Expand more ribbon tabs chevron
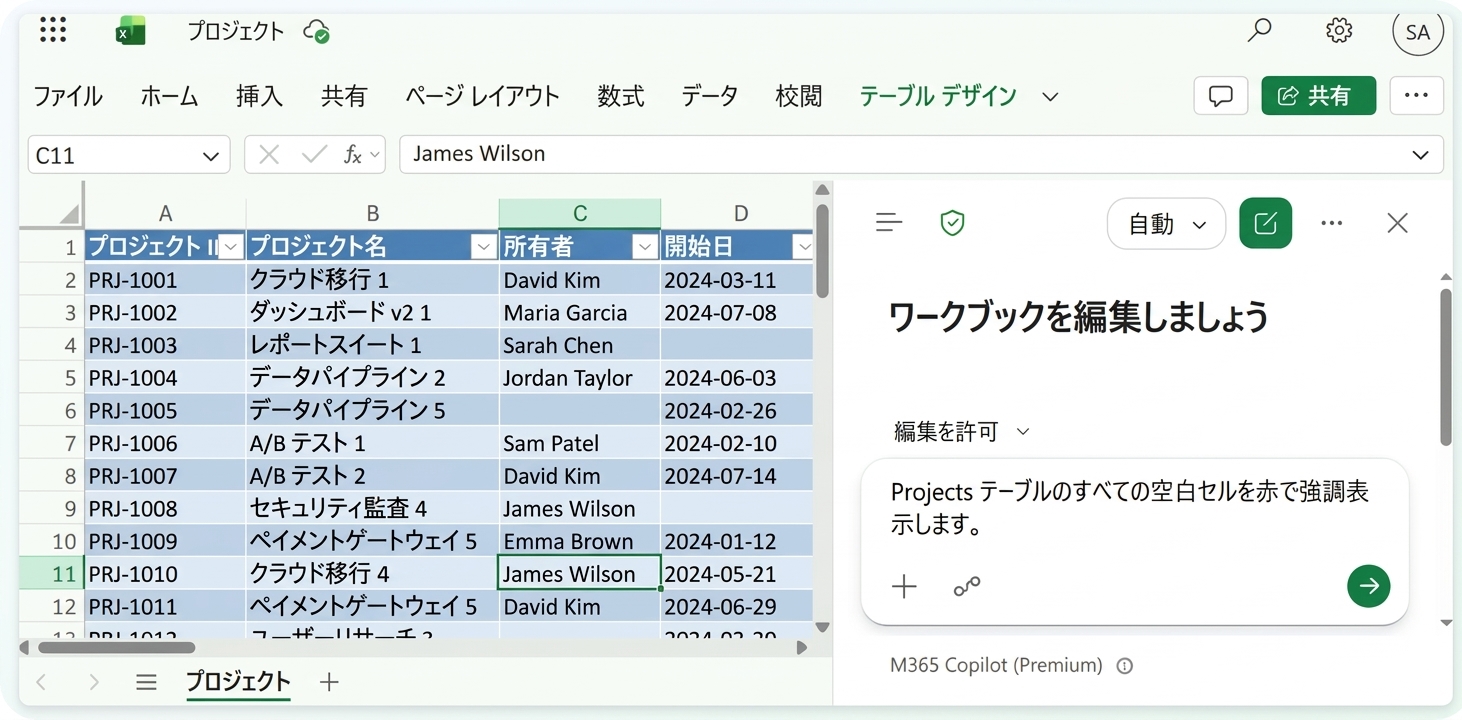This screenshot has height=720, width=1462. pos(1050,97)
